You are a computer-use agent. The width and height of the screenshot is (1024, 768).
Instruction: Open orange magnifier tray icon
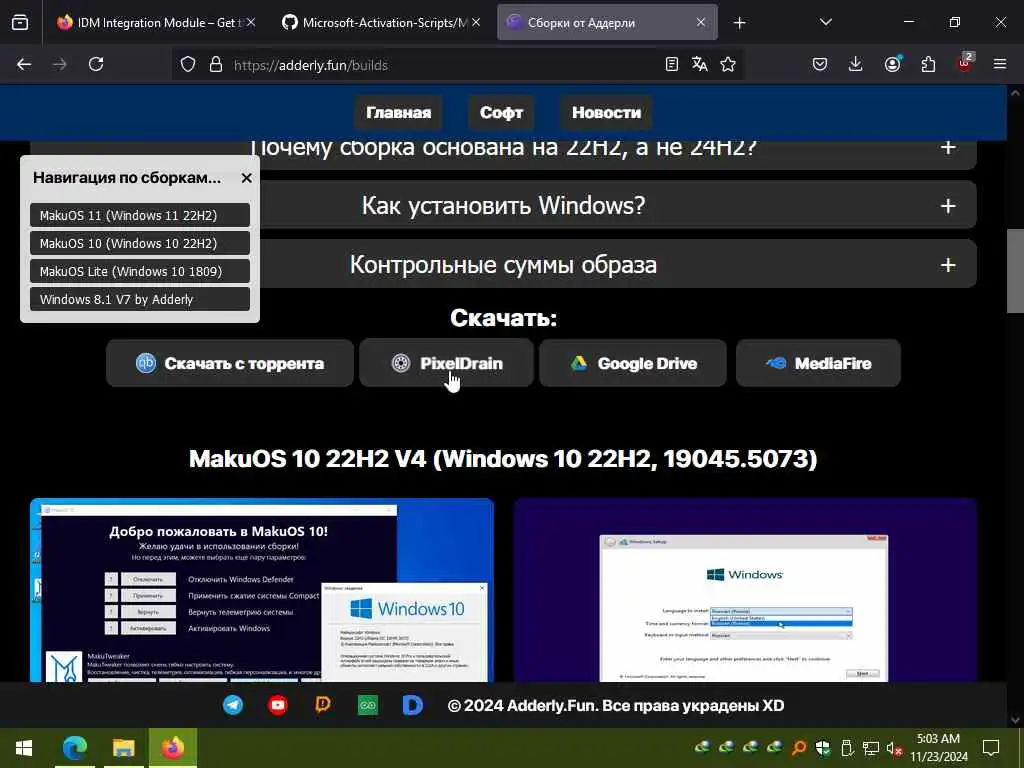[799, 748]
